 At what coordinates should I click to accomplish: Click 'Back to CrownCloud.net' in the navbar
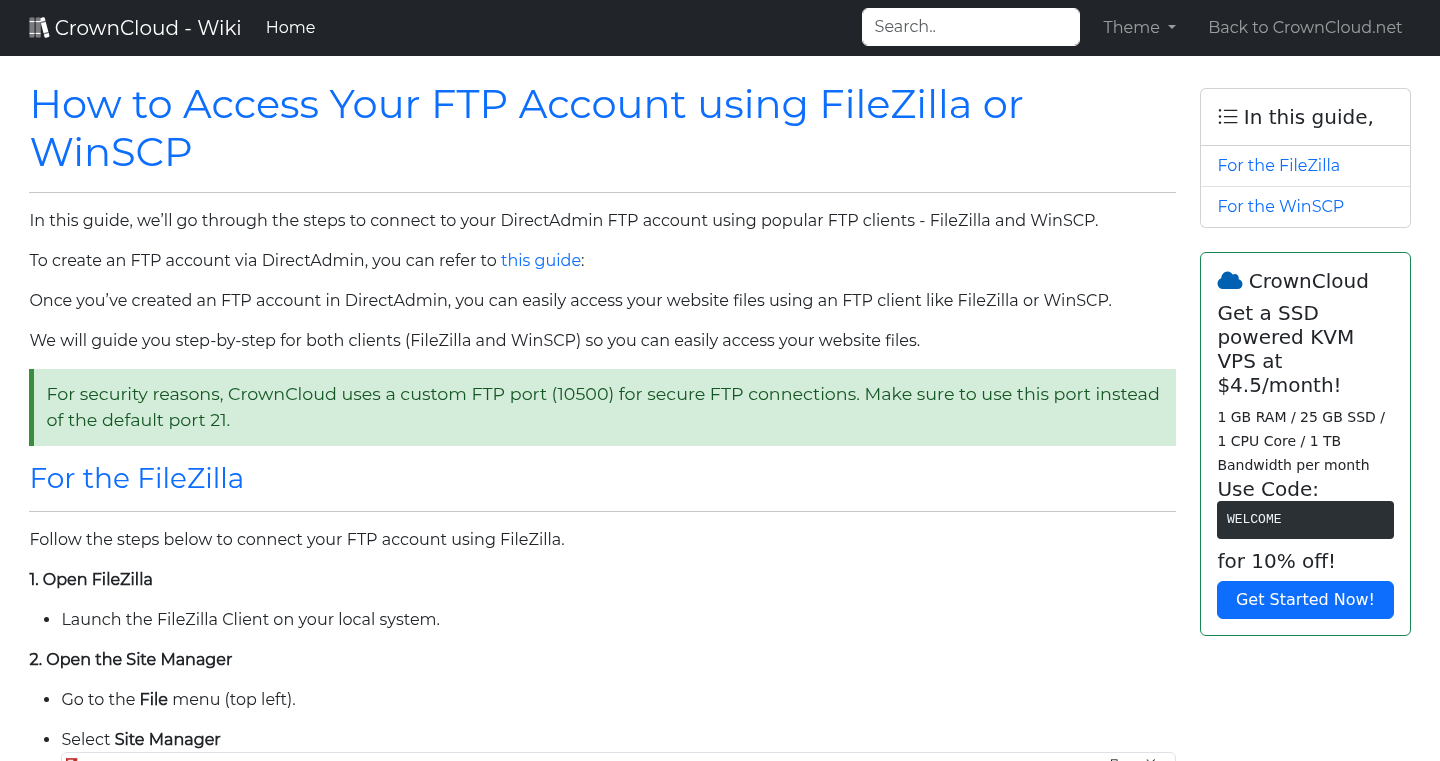tap(1305, 27)
